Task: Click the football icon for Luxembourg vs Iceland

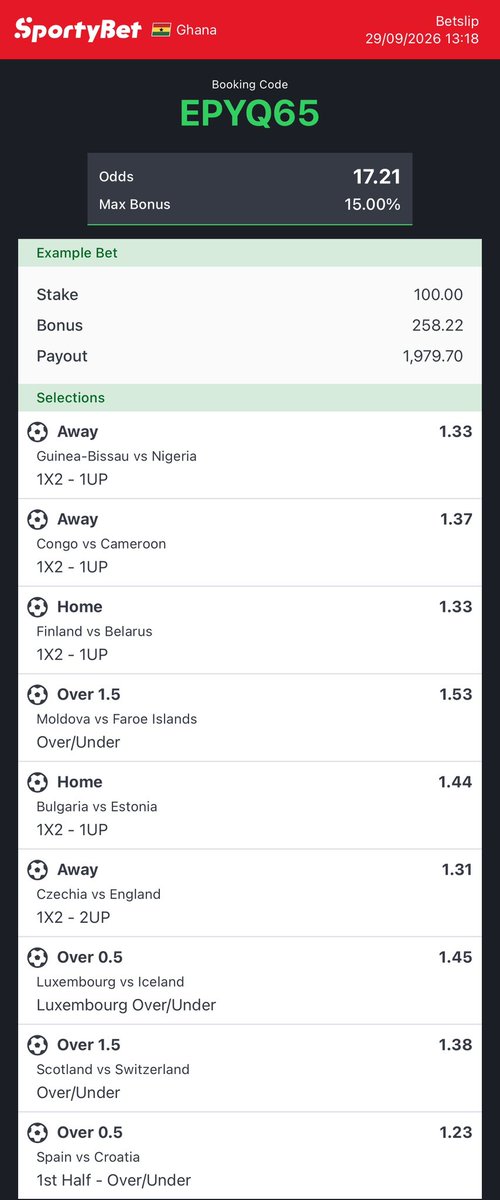Action: pos(37,957)
